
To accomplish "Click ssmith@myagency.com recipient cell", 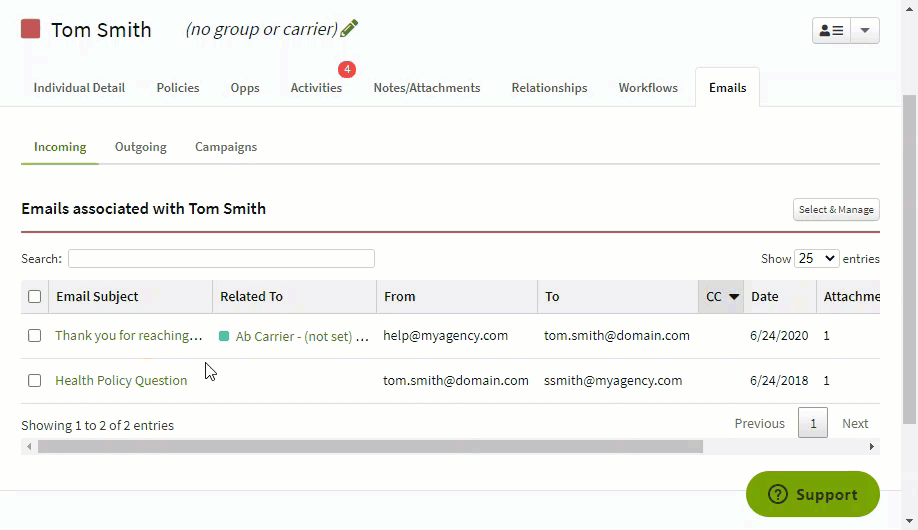I will (613, 381).
